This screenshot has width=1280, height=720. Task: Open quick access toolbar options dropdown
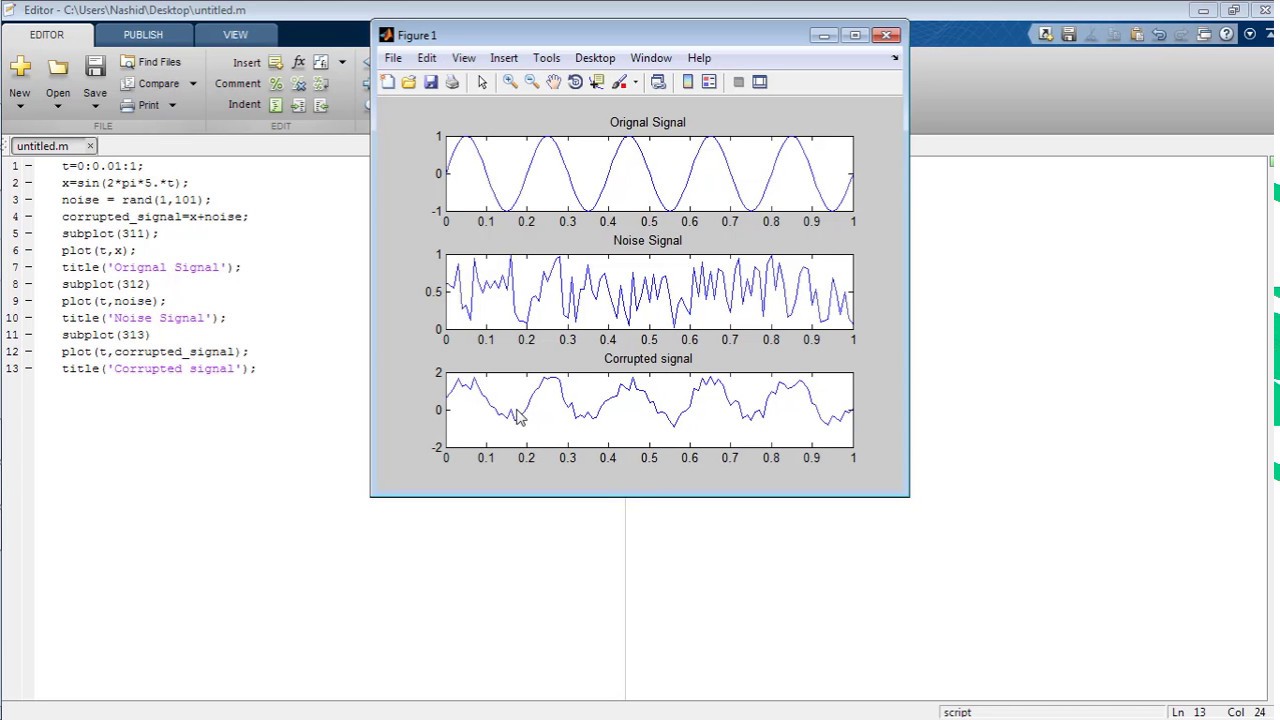[1250, 35]
